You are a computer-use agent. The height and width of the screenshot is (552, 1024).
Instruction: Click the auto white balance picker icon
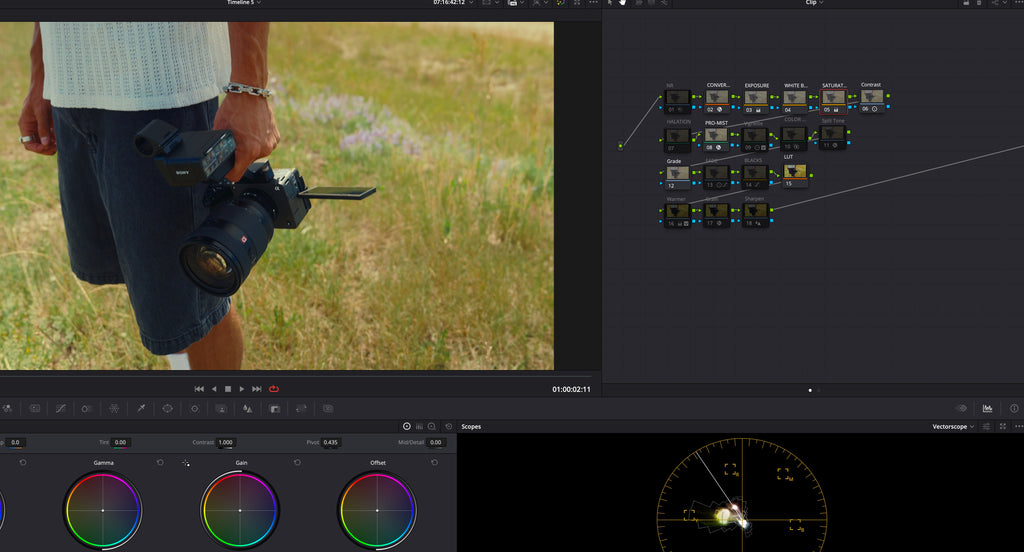coord(186,463)
